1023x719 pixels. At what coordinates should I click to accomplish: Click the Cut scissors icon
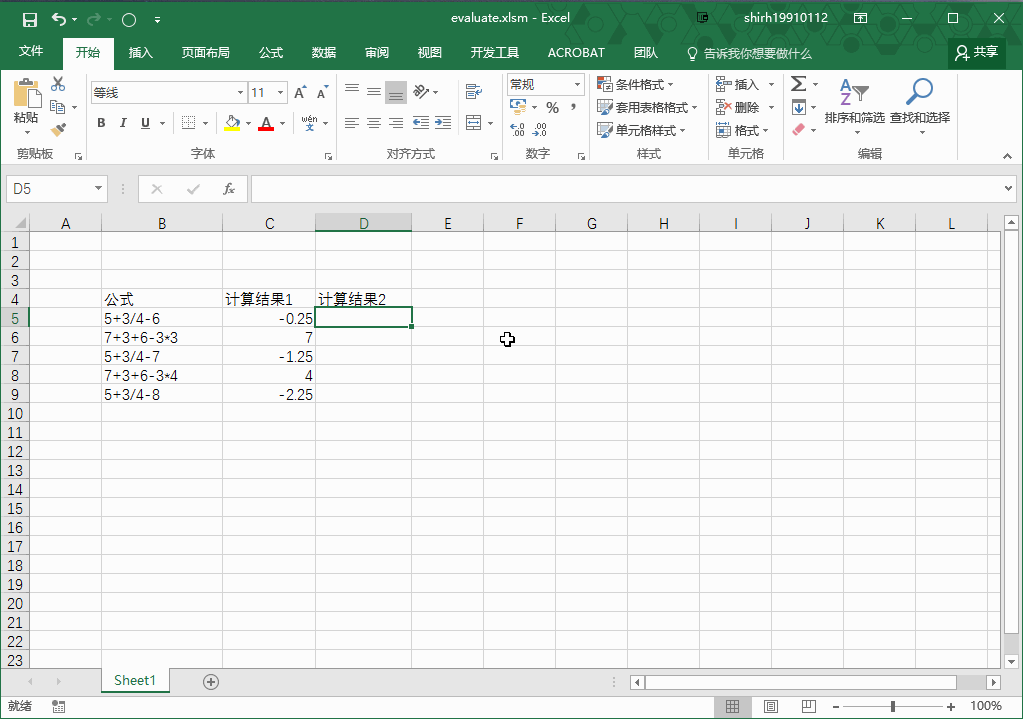pyautogui.click(x=58, y=84)
